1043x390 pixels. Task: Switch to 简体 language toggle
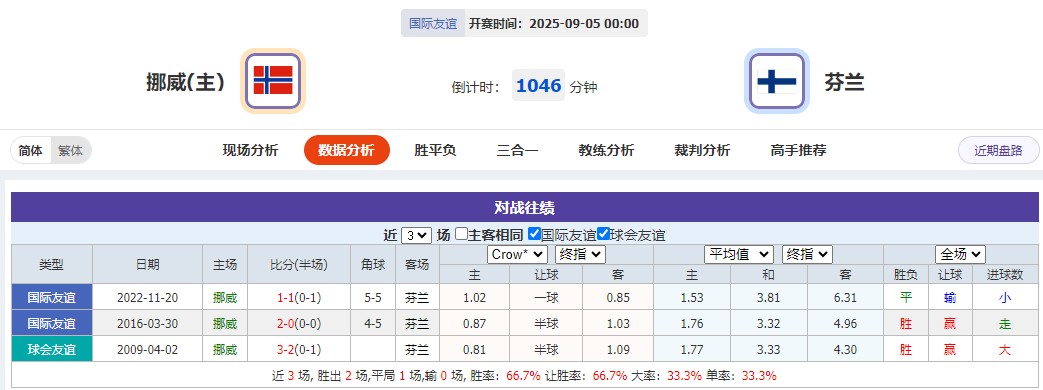point(31,150)
